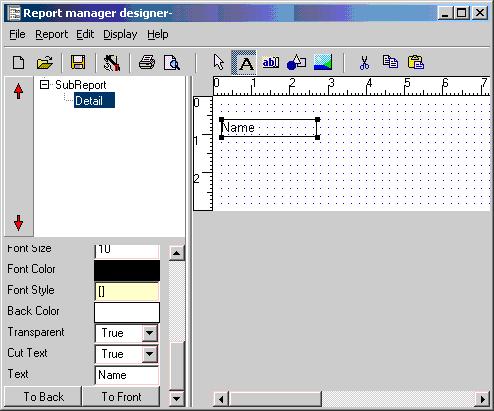Image resolution: width=494 pixels, height=411 pixels.
Task: Choose the expression field tool
Action: click(x=271, y=62)
